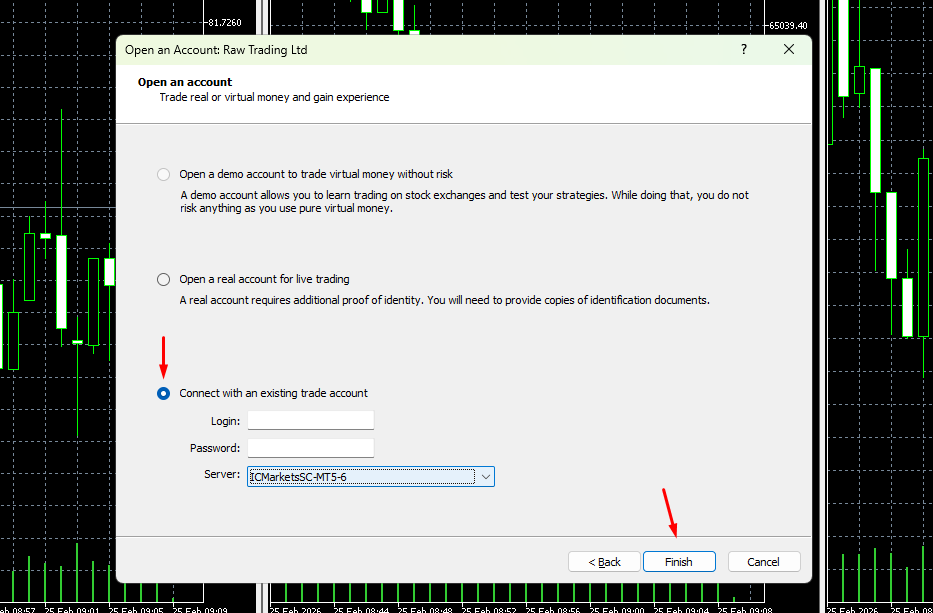Click the ICMarketsSC-MT5-6 server text box

point(360,477)
